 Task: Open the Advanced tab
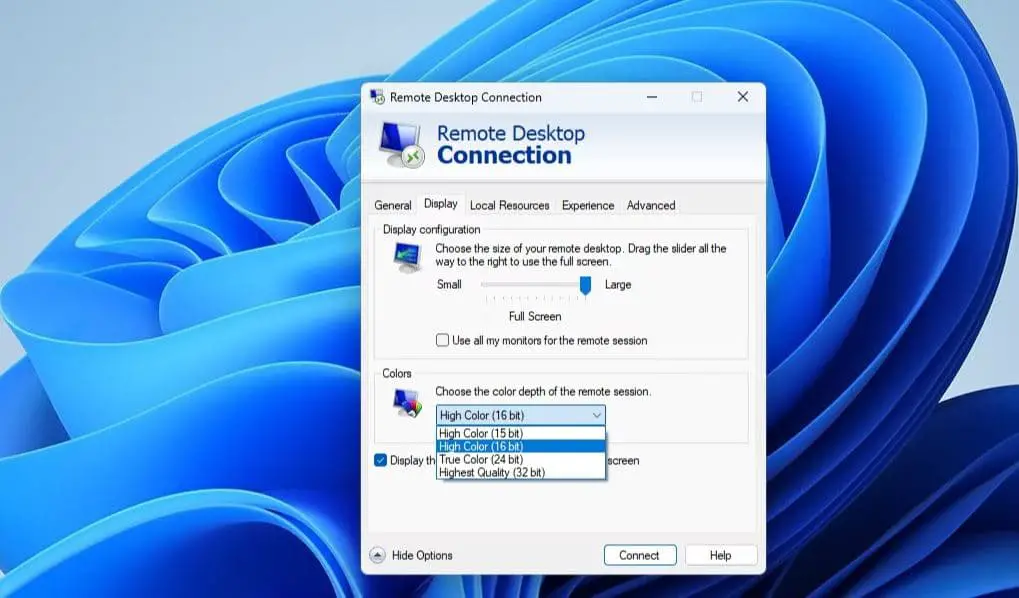click(x=651, y=205)
